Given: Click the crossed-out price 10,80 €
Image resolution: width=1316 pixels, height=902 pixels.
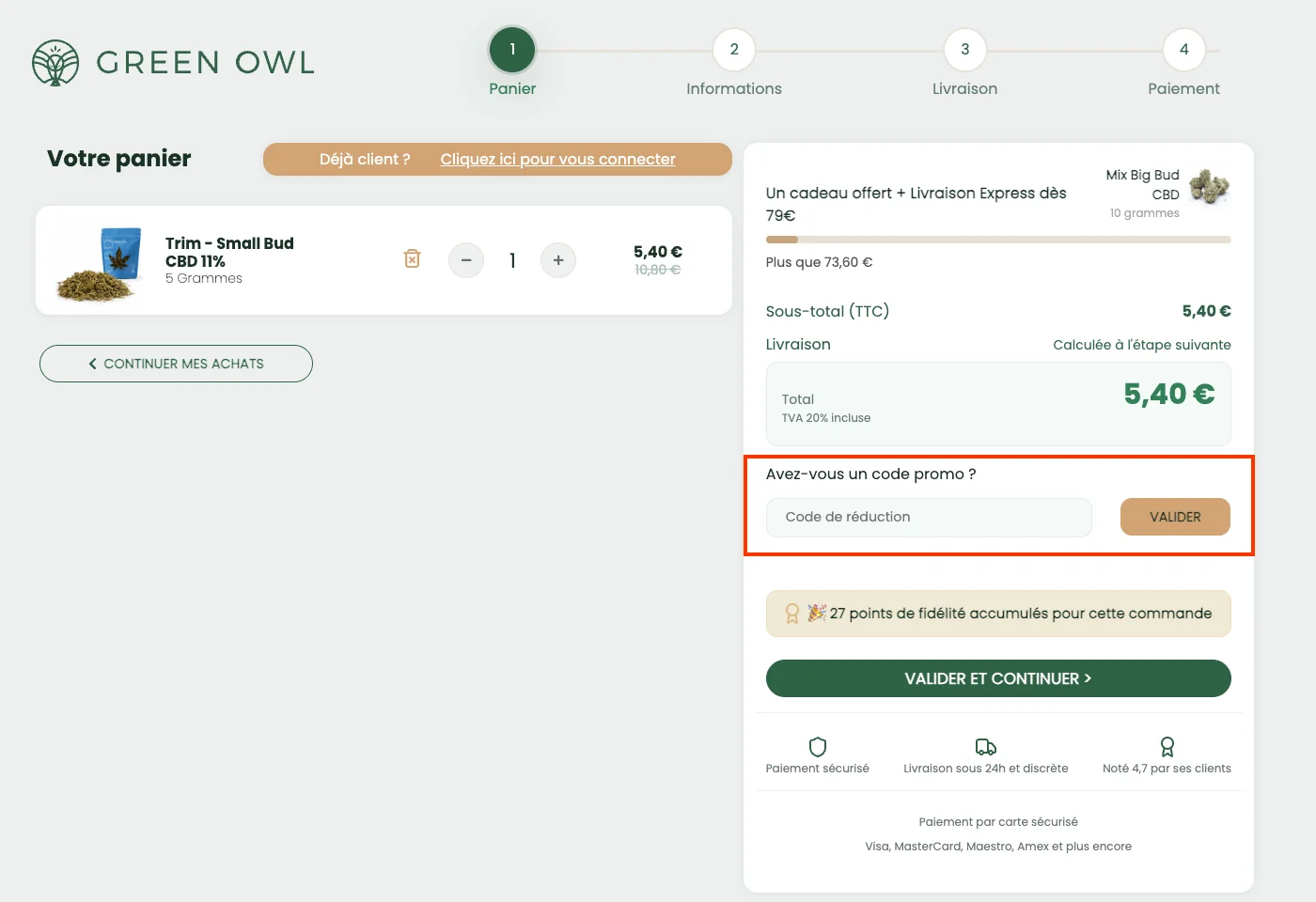Looking at the screenshot, I should point(658,270).
